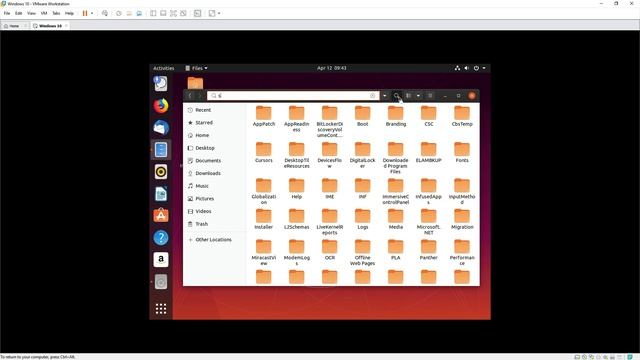Select the Migration folder

pos(462,219)
